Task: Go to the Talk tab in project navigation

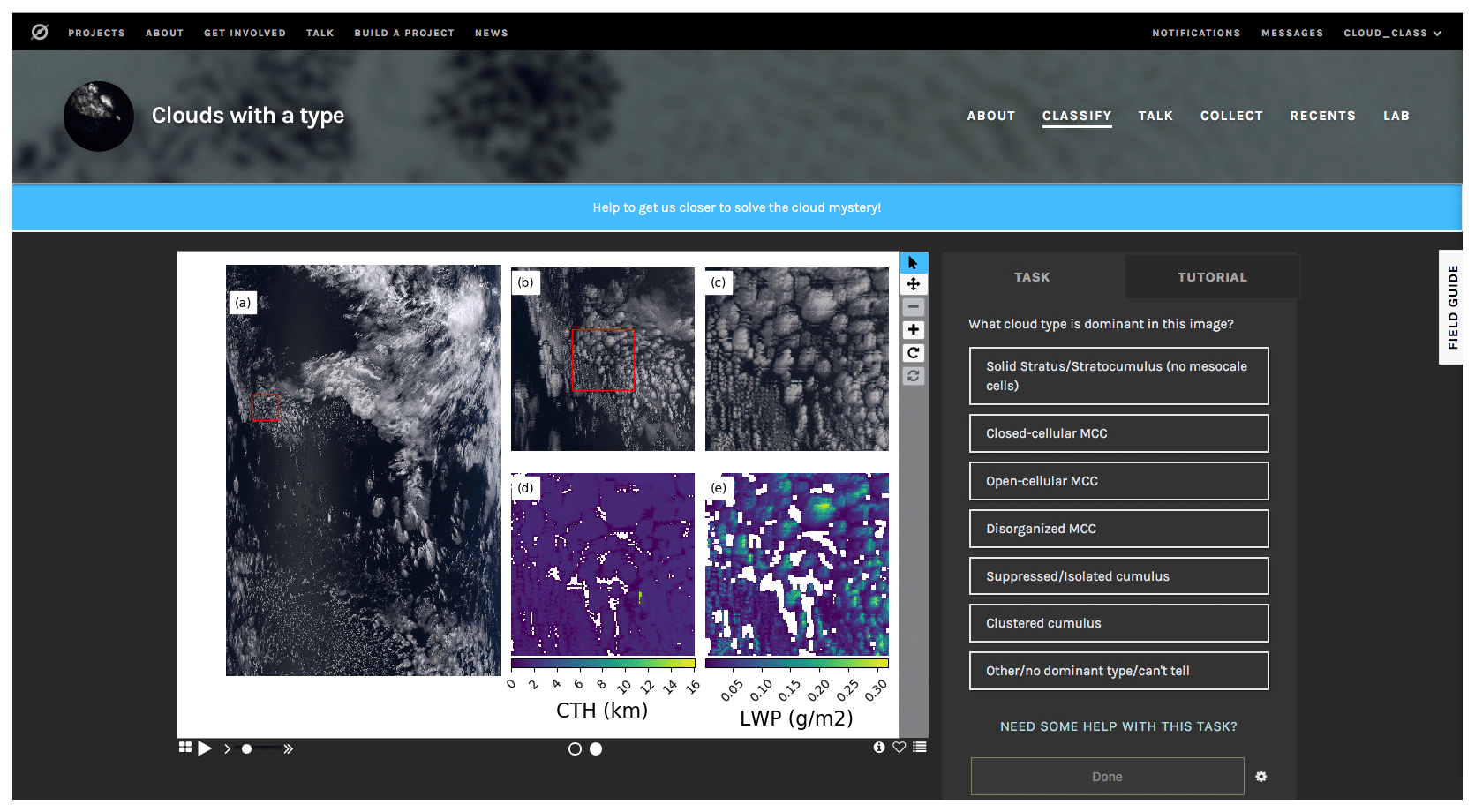Action: (x=1155, y=116)
